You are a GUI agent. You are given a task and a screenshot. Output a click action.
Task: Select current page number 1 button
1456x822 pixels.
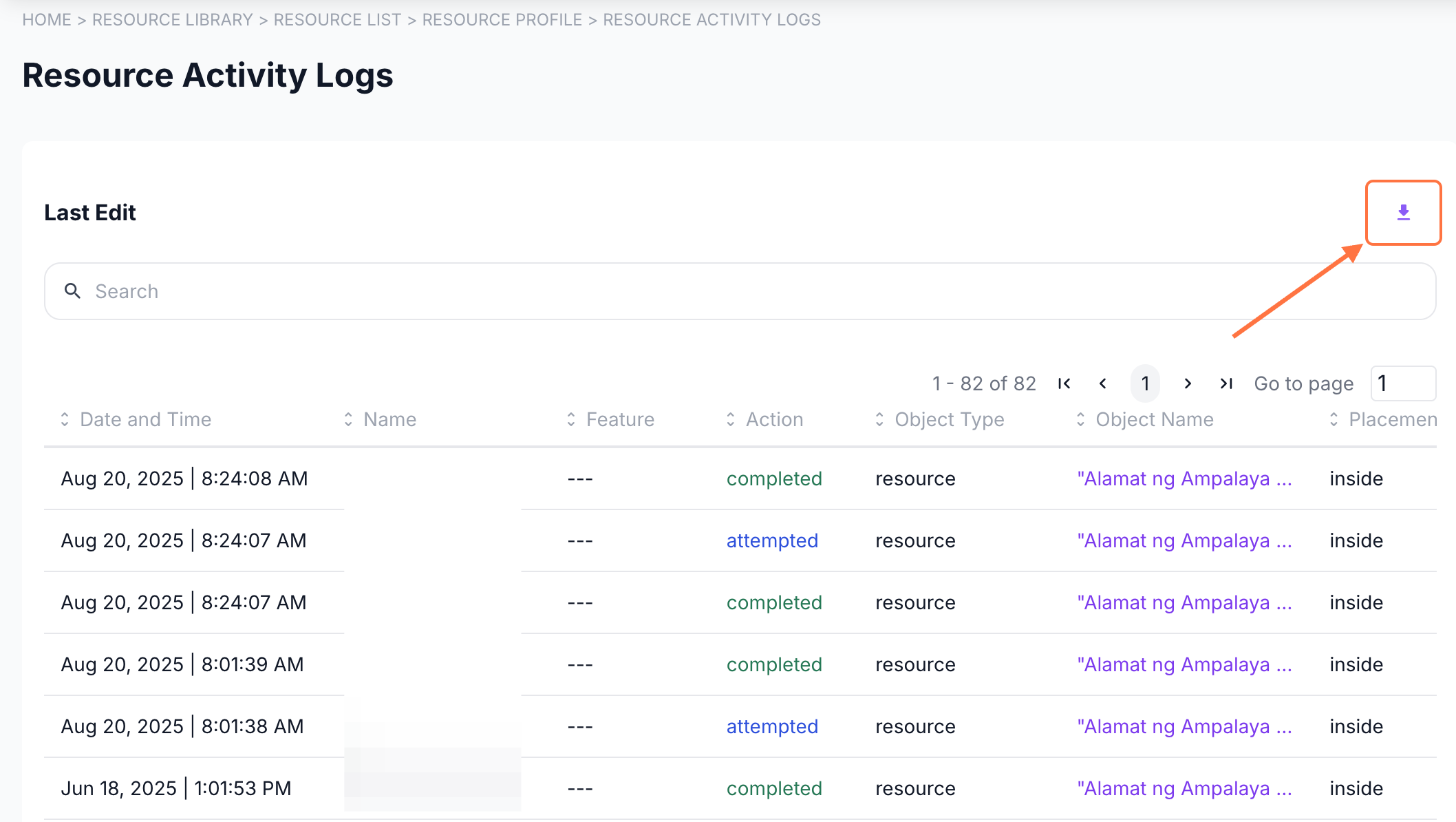pos(1145,383)
